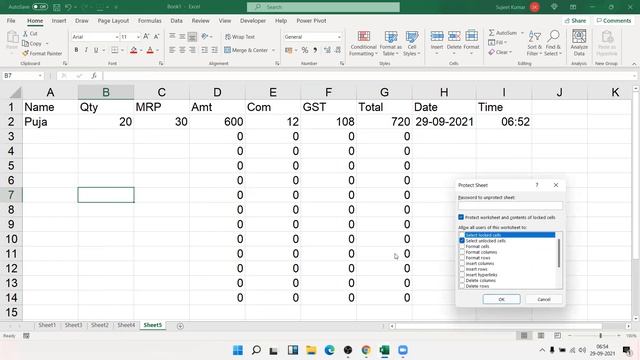Click the Decrease Font Size icon
Image resolution: width=640 pixels, height=360 pixels.
click(x=156, y=37)
